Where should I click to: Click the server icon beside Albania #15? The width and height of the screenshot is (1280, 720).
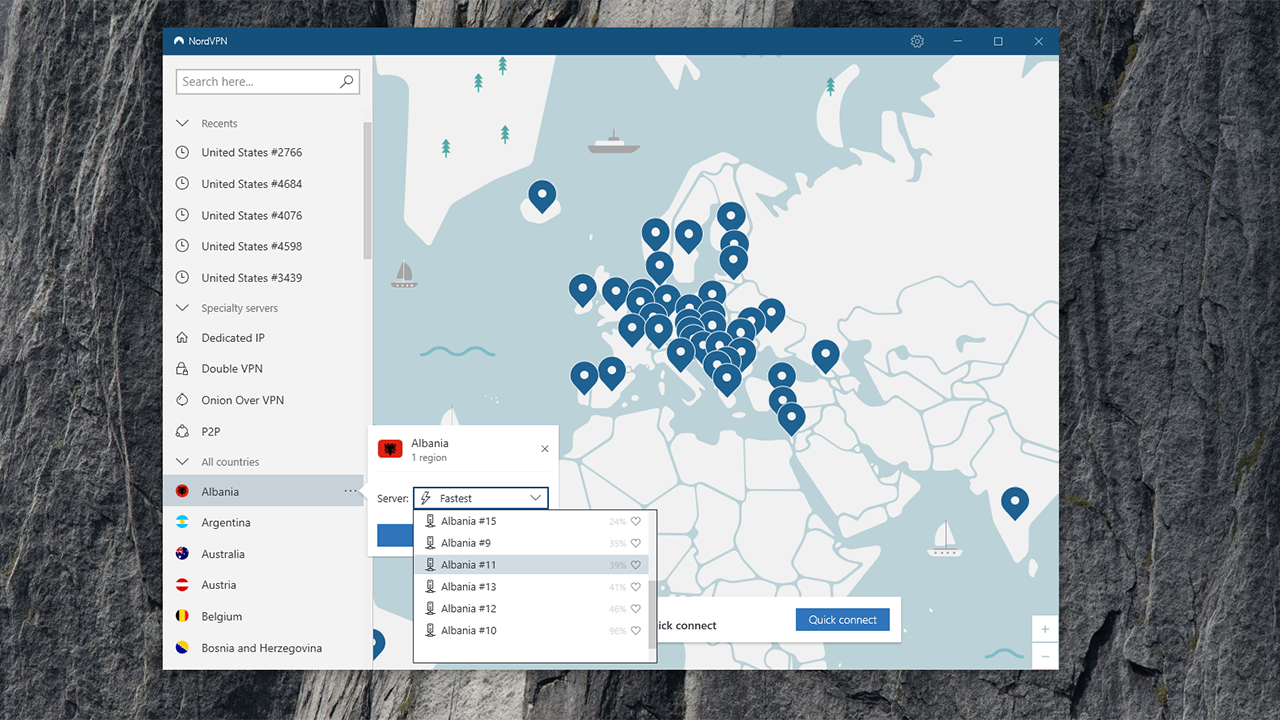click(x=430, y=521)
